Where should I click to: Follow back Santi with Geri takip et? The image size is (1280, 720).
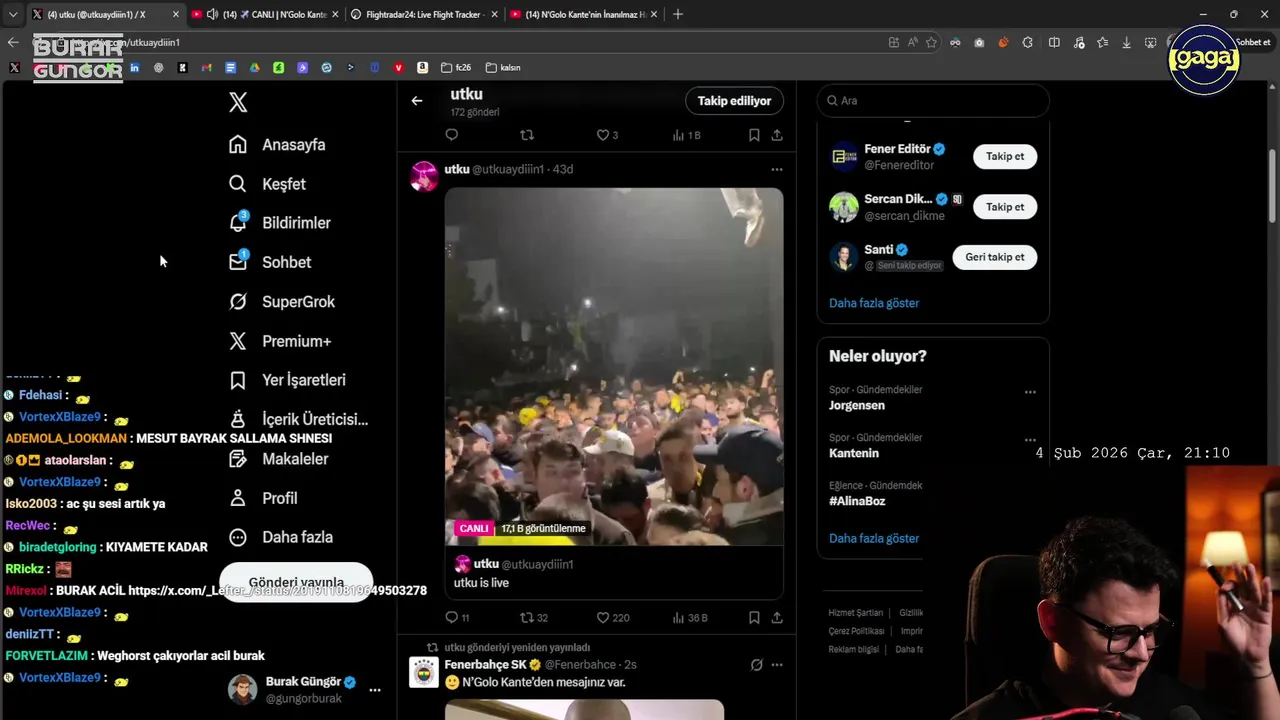(x=995, y=257)
